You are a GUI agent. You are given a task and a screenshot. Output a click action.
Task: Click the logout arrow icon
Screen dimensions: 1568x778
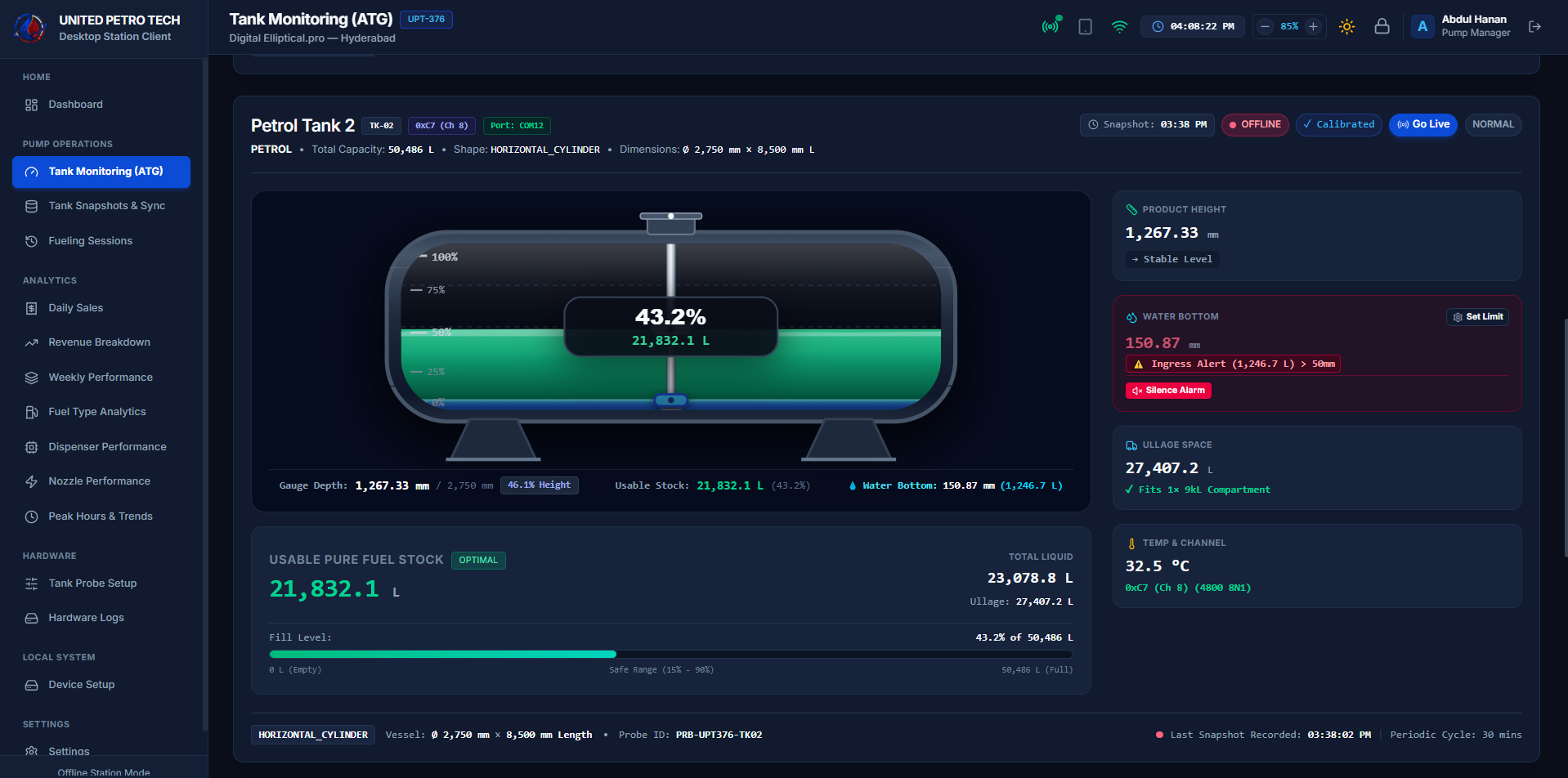(x=1534, y=26)
